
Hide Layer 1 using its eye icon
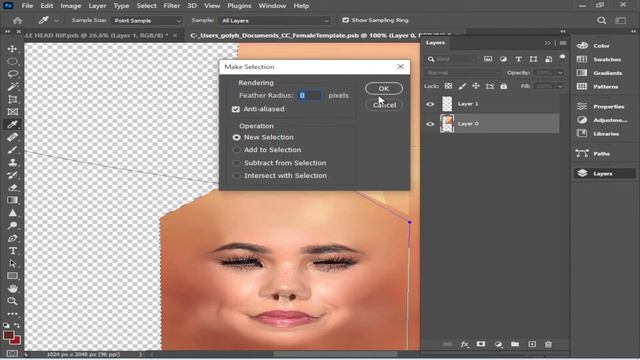coord(430,104)
